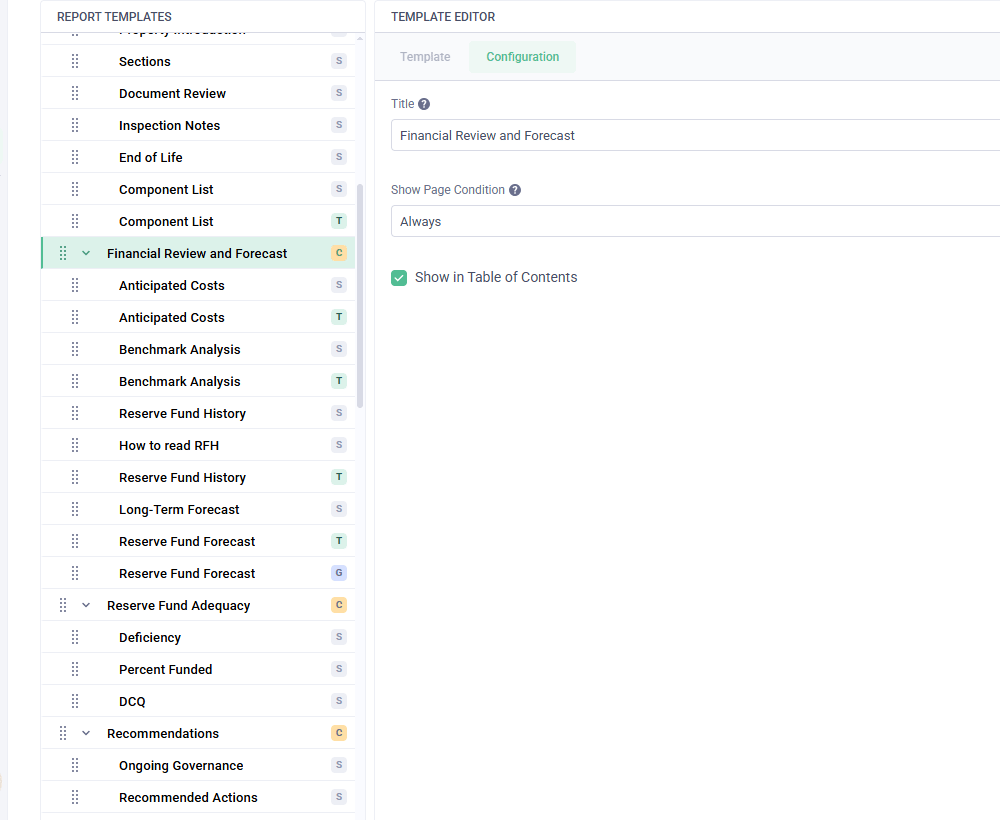
Task: Click the Show Page Condition help icon
Action: (x=515, y=190)
